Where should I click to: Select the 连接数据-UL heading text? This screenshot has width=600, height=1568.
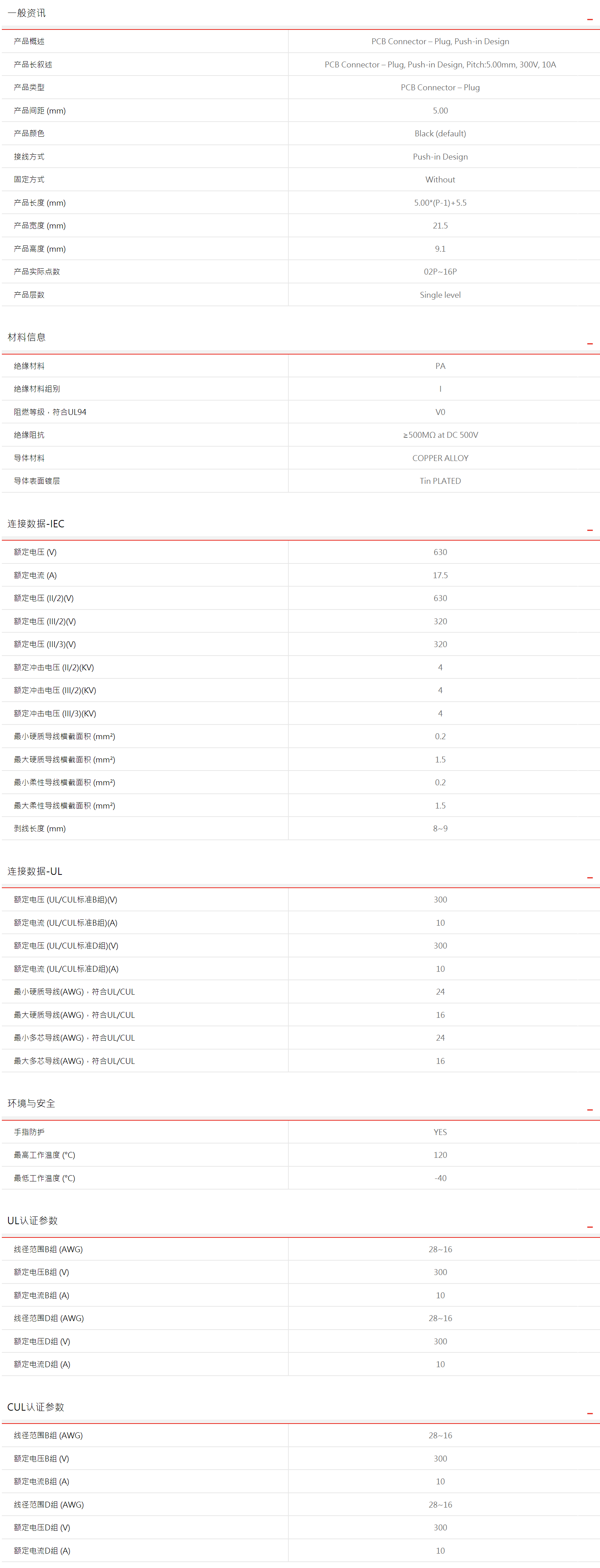click(x=35, y=871)
